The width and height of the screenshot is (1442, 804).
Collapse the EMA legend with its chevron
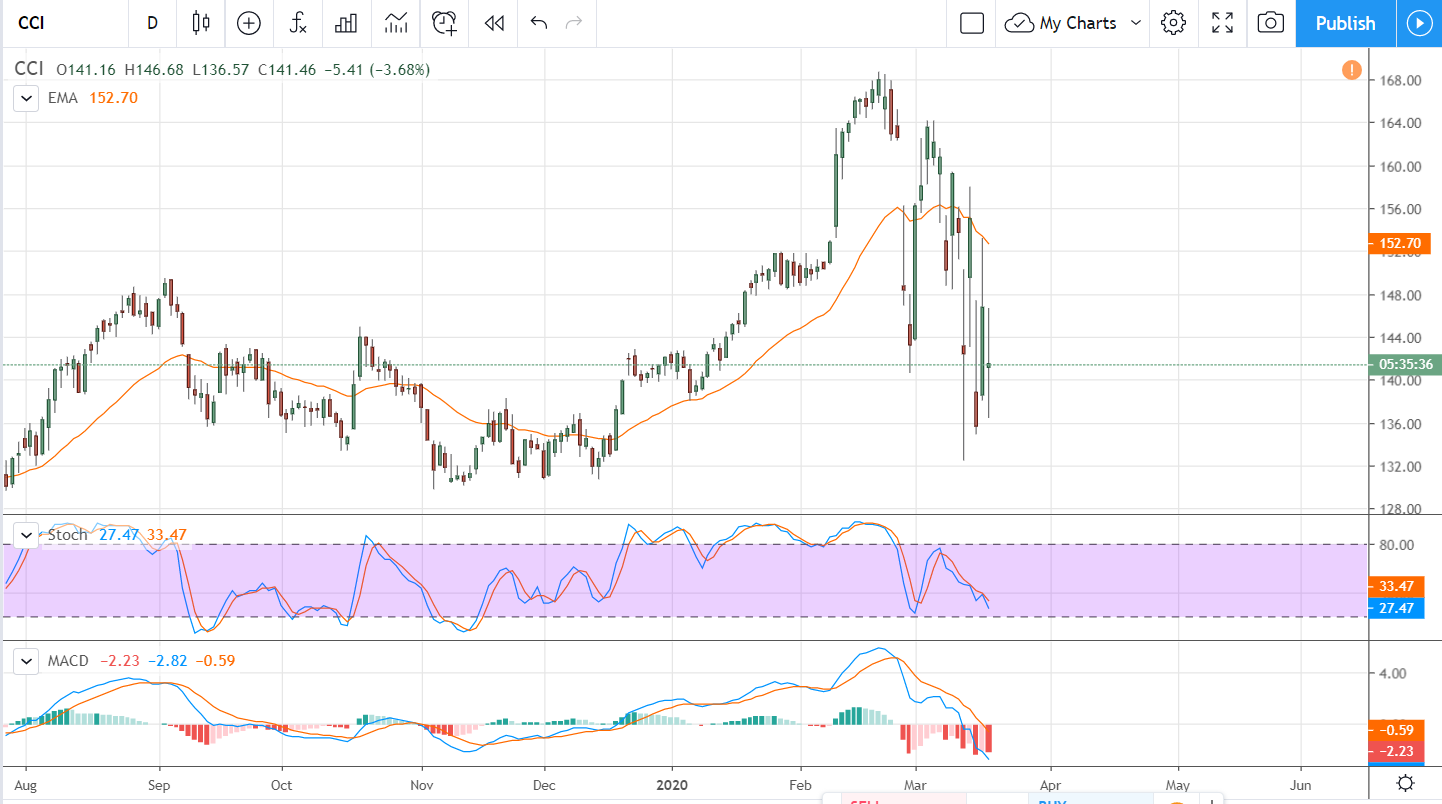[25, 98]
